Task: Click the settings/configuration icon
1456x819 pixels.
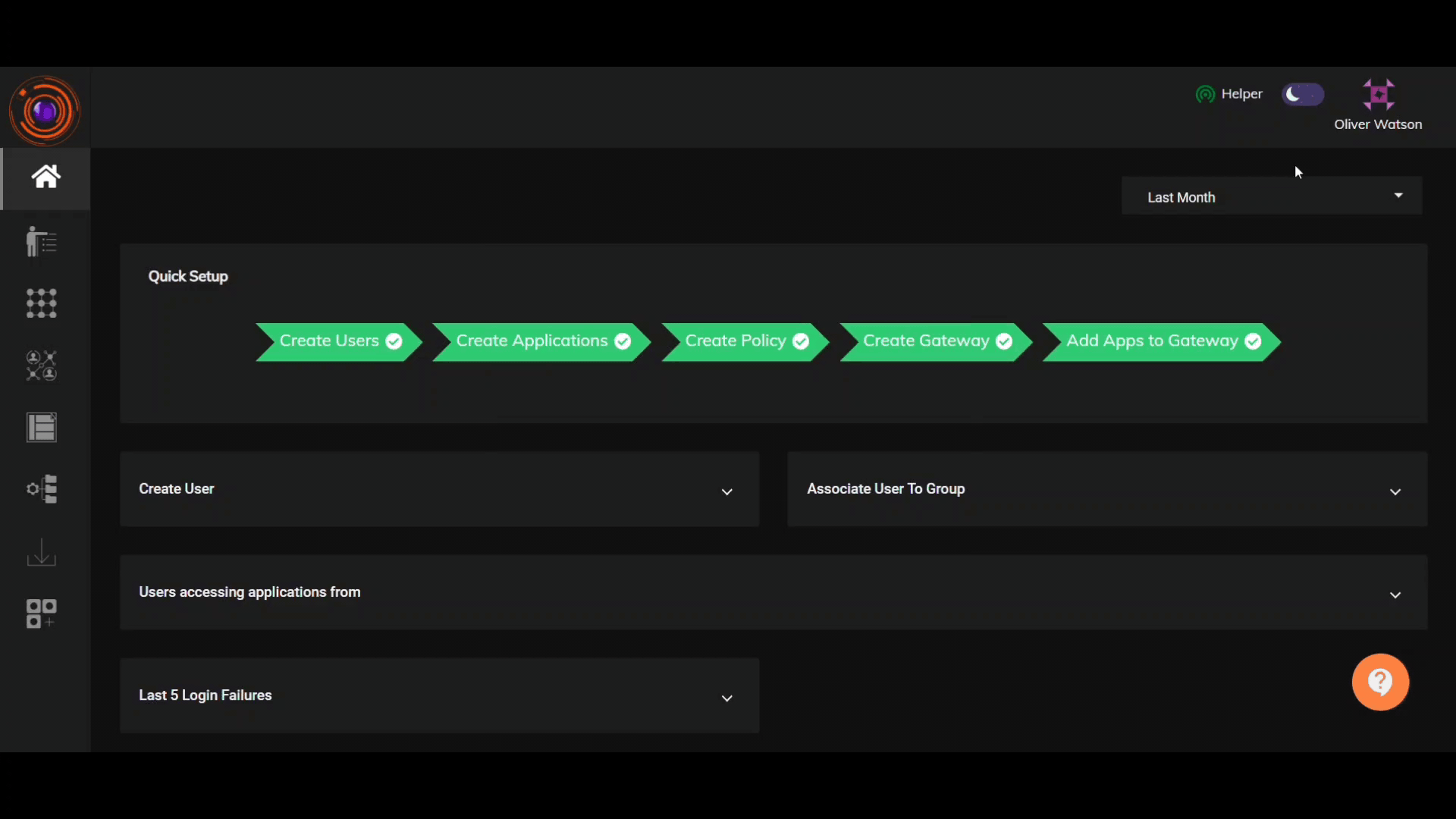Action: 41,489
